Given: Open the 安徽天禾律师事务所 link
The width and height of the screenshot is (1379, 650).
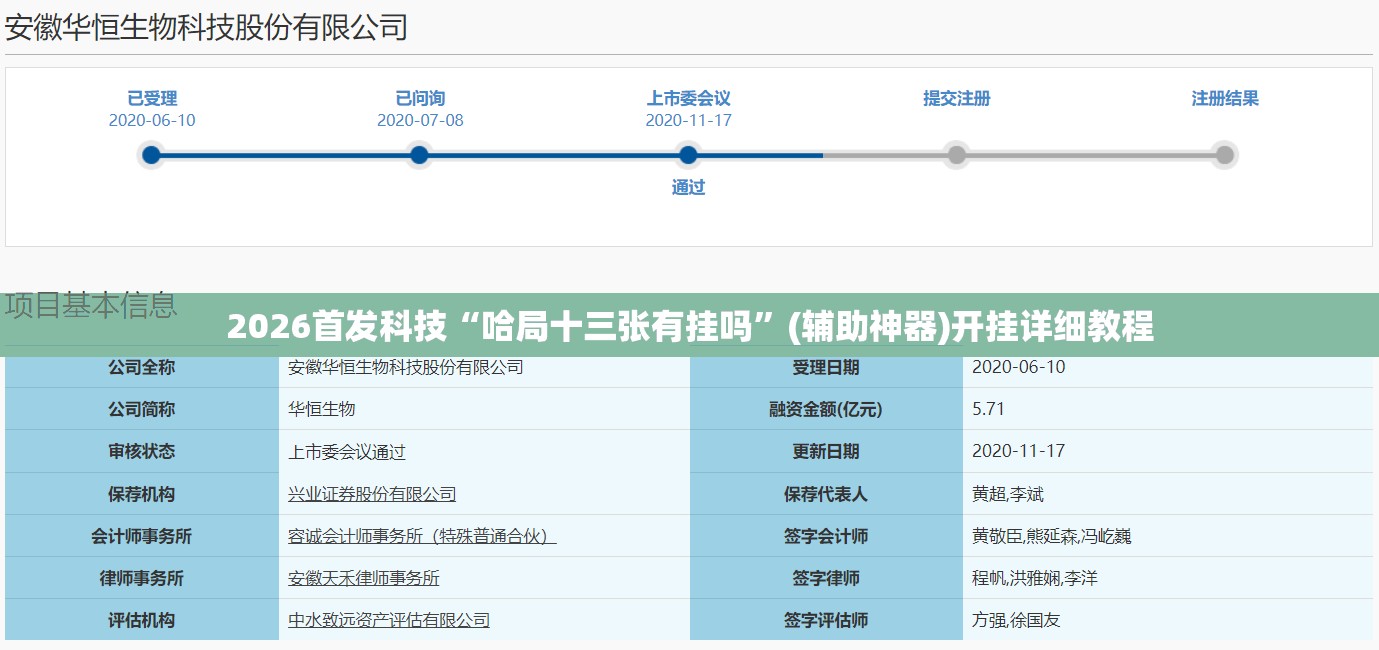Looking at the screenshot, I should point(364,578).
